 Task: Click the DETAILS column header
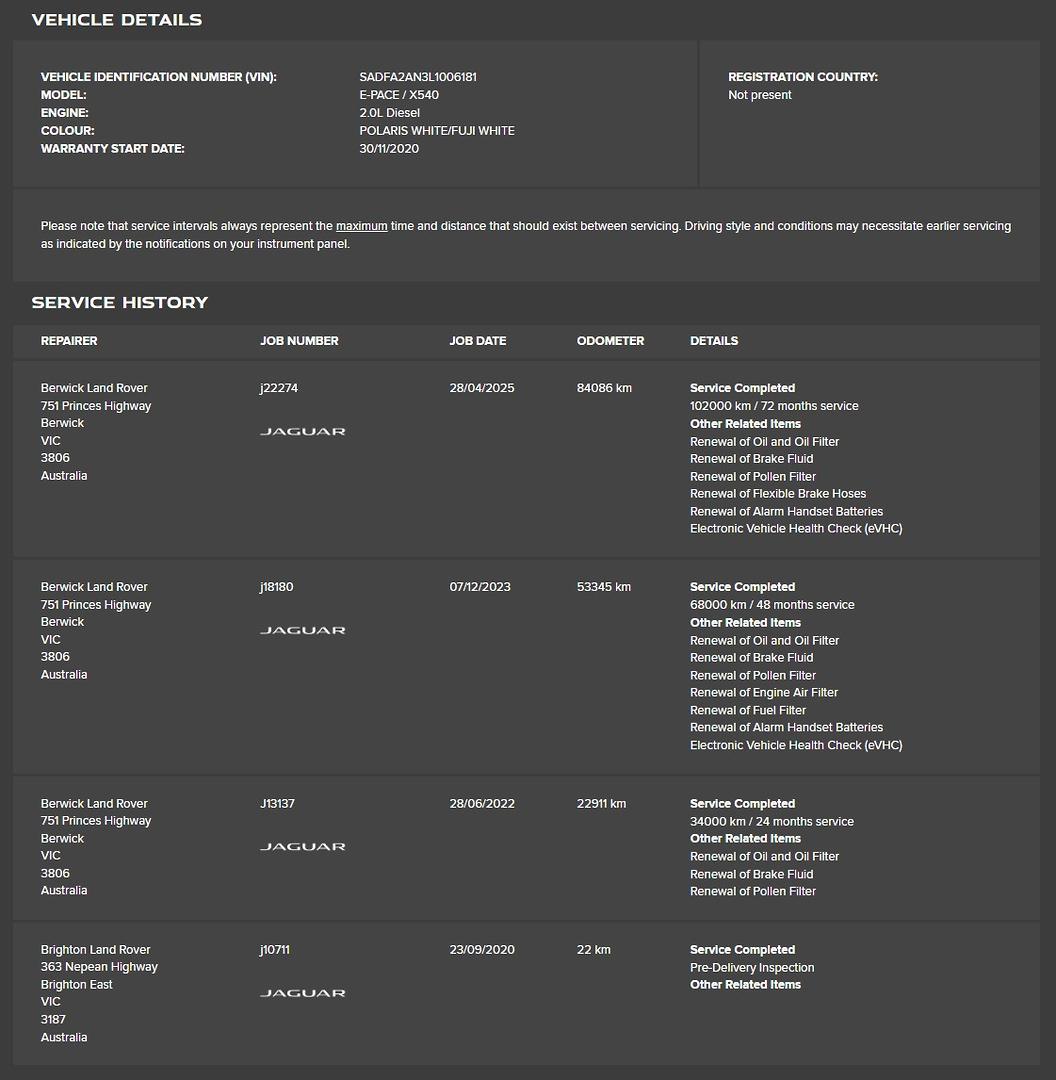pos(714,341)
